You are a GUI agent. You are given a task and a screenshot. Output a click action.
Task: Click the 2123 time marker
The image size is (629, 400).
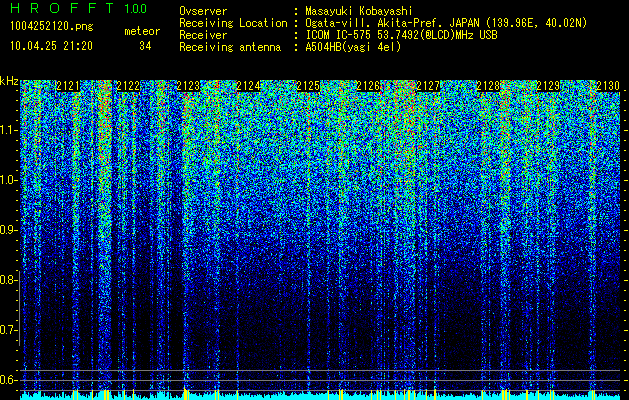click(x=188, y=86)
